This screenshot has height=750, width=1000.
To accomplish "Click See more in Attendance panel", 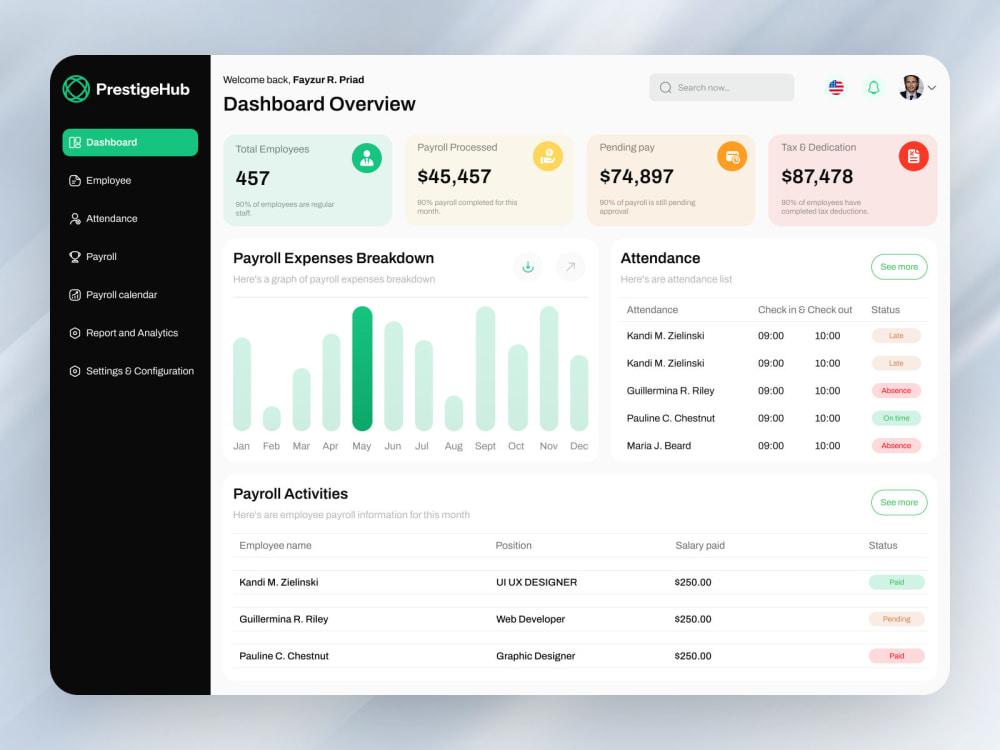I will tap(899, 267).
